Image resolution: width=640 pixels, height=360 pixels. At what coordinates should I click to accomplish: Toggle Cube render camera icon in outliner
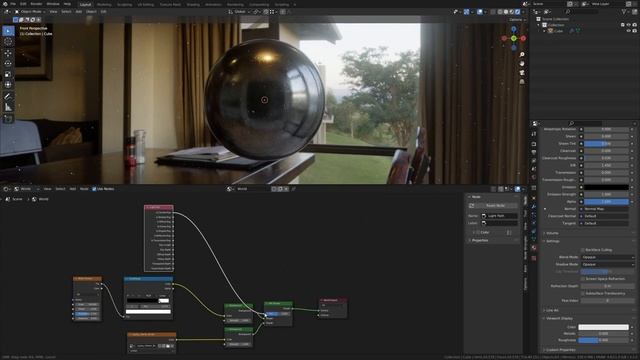pyautogui.click(x=635, y=31)
